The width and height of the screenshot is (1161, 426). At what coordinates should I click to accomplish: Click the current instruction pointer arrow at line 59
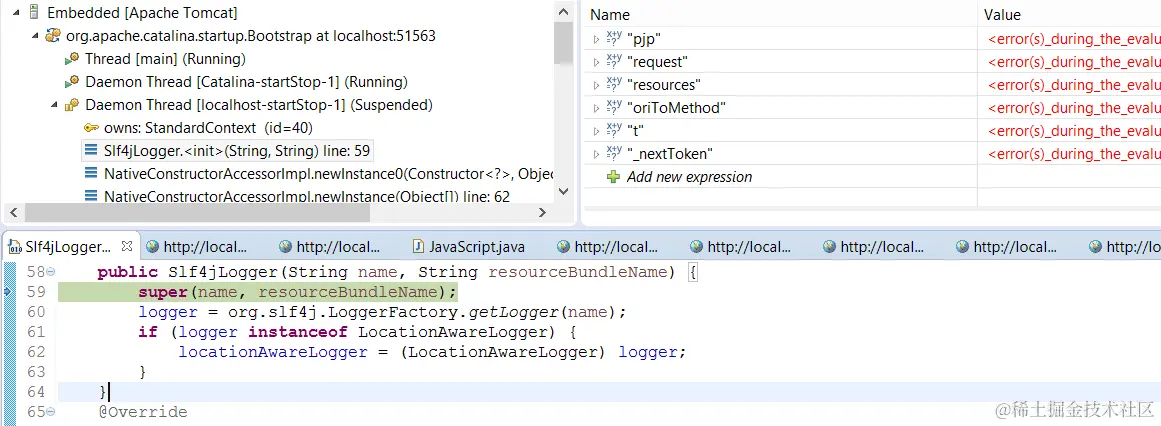click(x=7, y=292)
